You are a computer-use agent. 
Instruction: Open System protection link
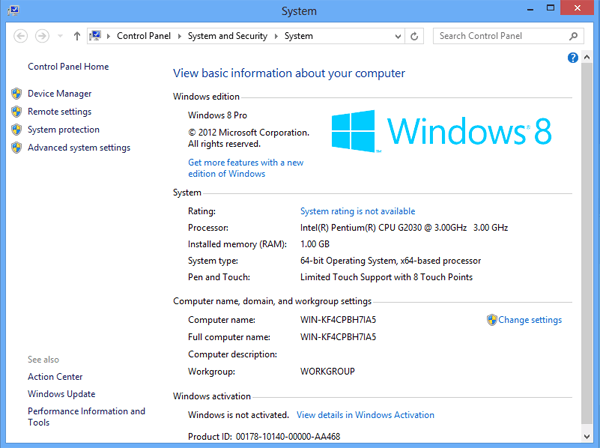click(x=63, y=130)
